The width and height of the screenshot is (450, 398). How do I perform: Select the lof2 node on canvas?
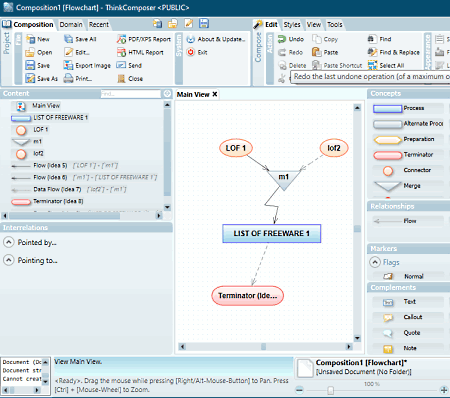pos(334,148)
